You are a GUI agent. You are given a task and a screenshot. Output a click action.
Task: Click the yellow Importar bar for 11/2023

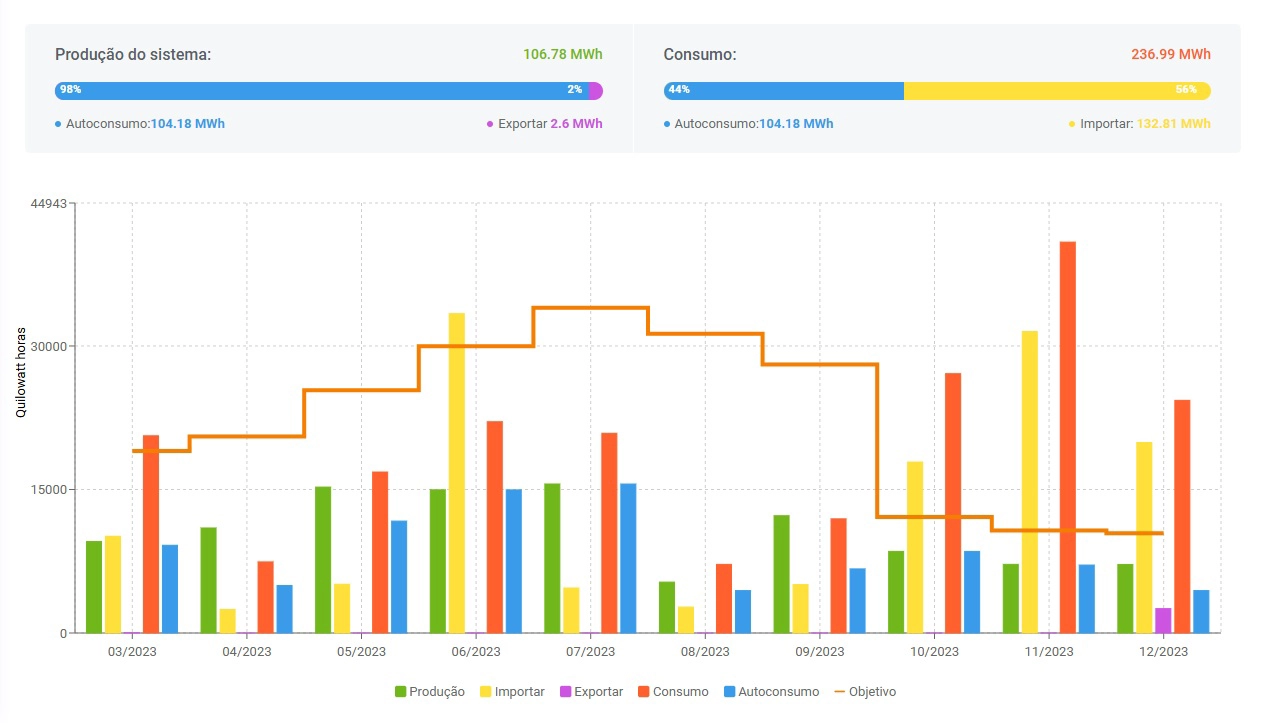tap(1030, 482)
